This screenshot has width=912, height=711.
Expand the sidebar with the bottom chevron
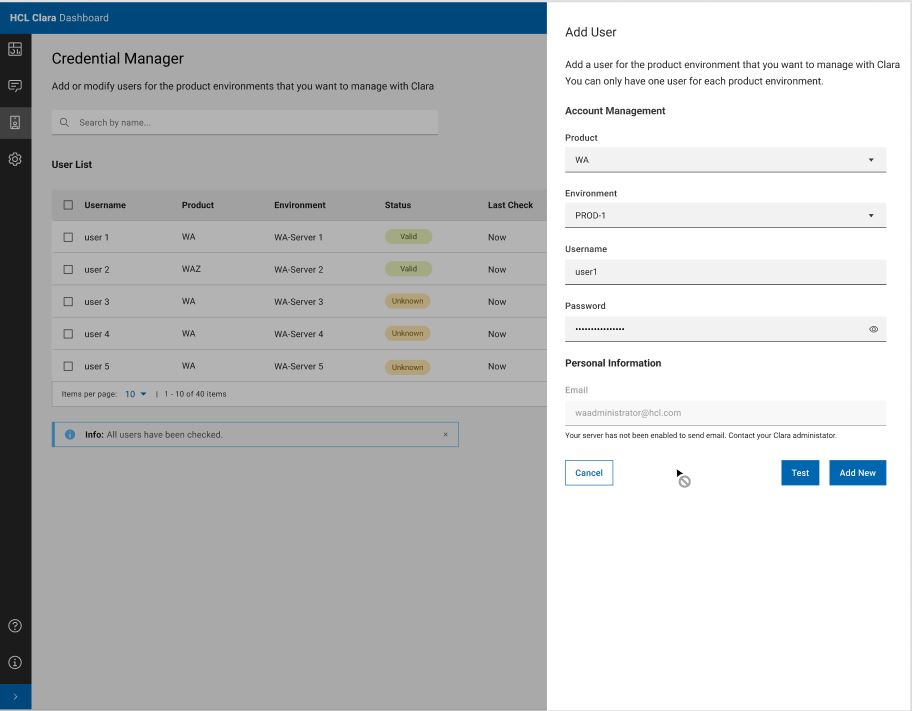(15, 696)
